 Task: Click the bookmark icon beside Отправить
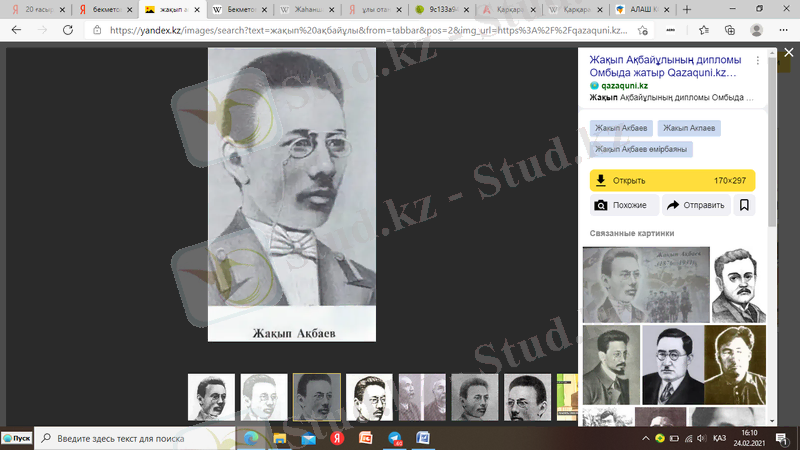pyautogui.click(x=744, y=206)
